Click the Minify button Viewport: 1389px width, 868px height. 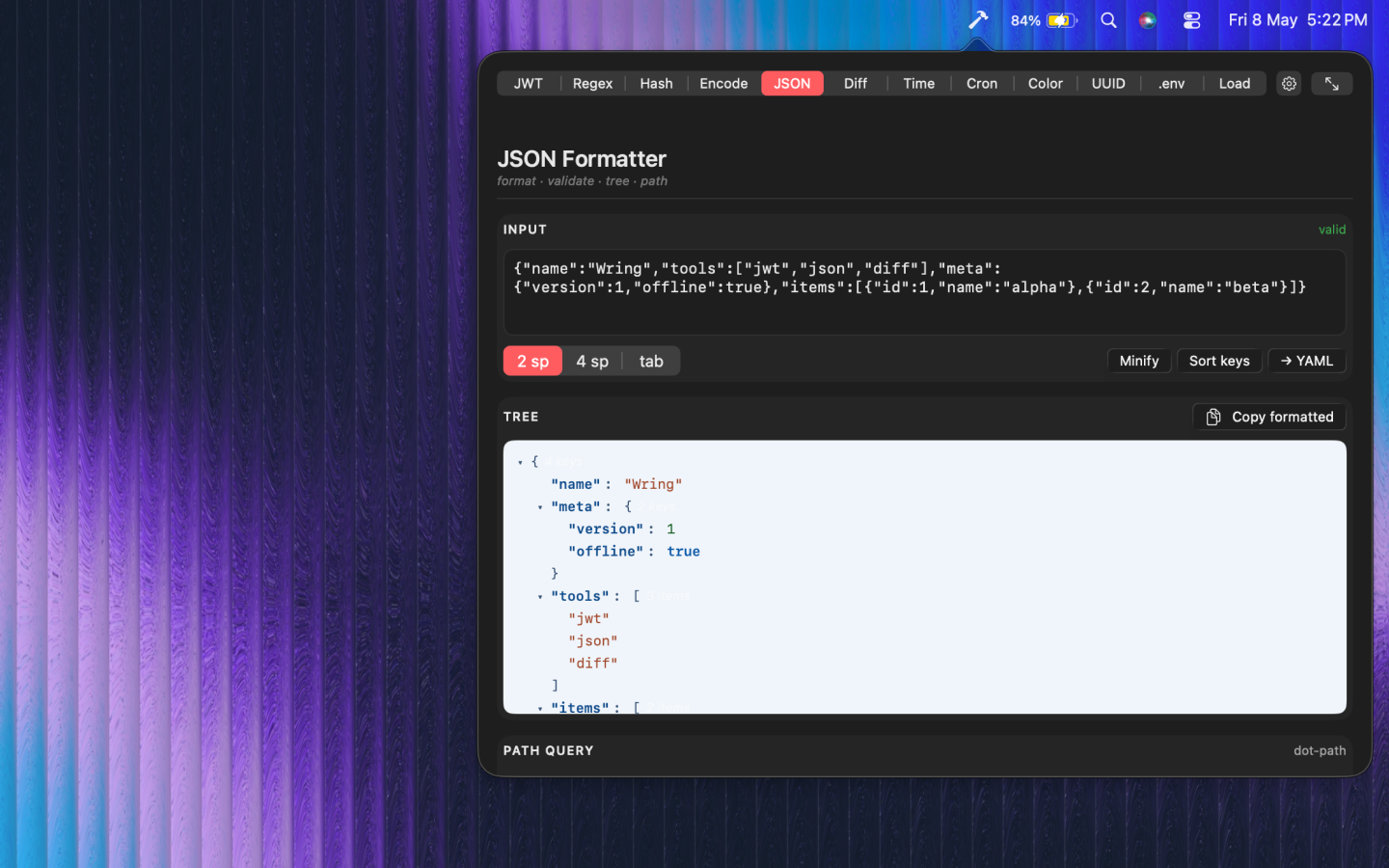pyautogui.click(x=1139, y=361)
